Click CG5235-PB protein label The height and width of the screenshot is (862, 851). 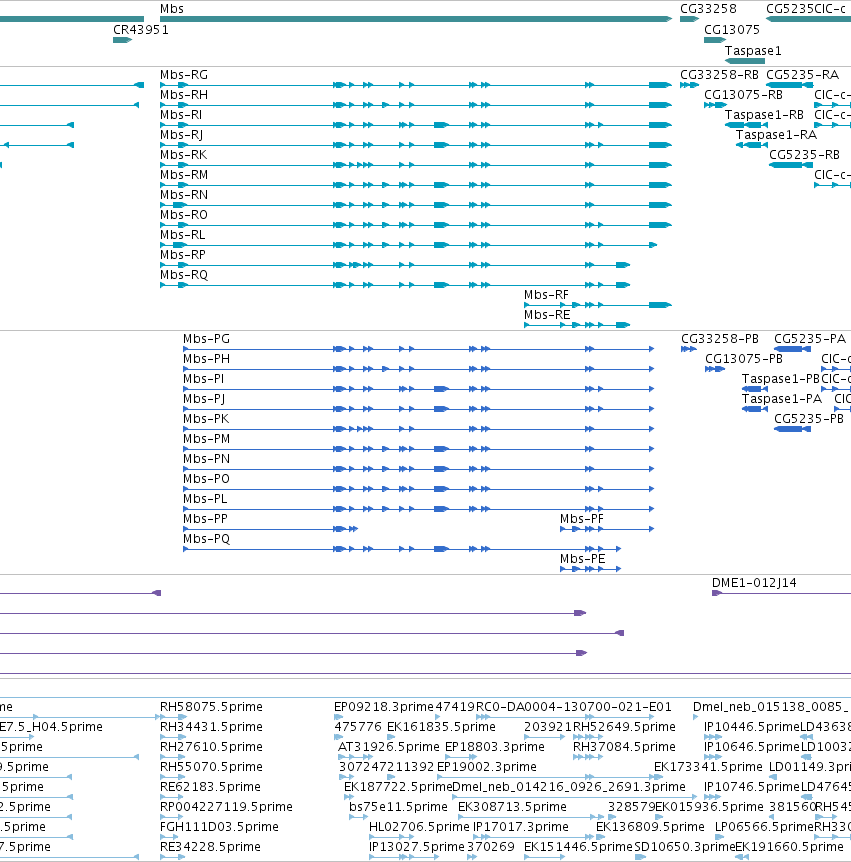tap(809, 418)
